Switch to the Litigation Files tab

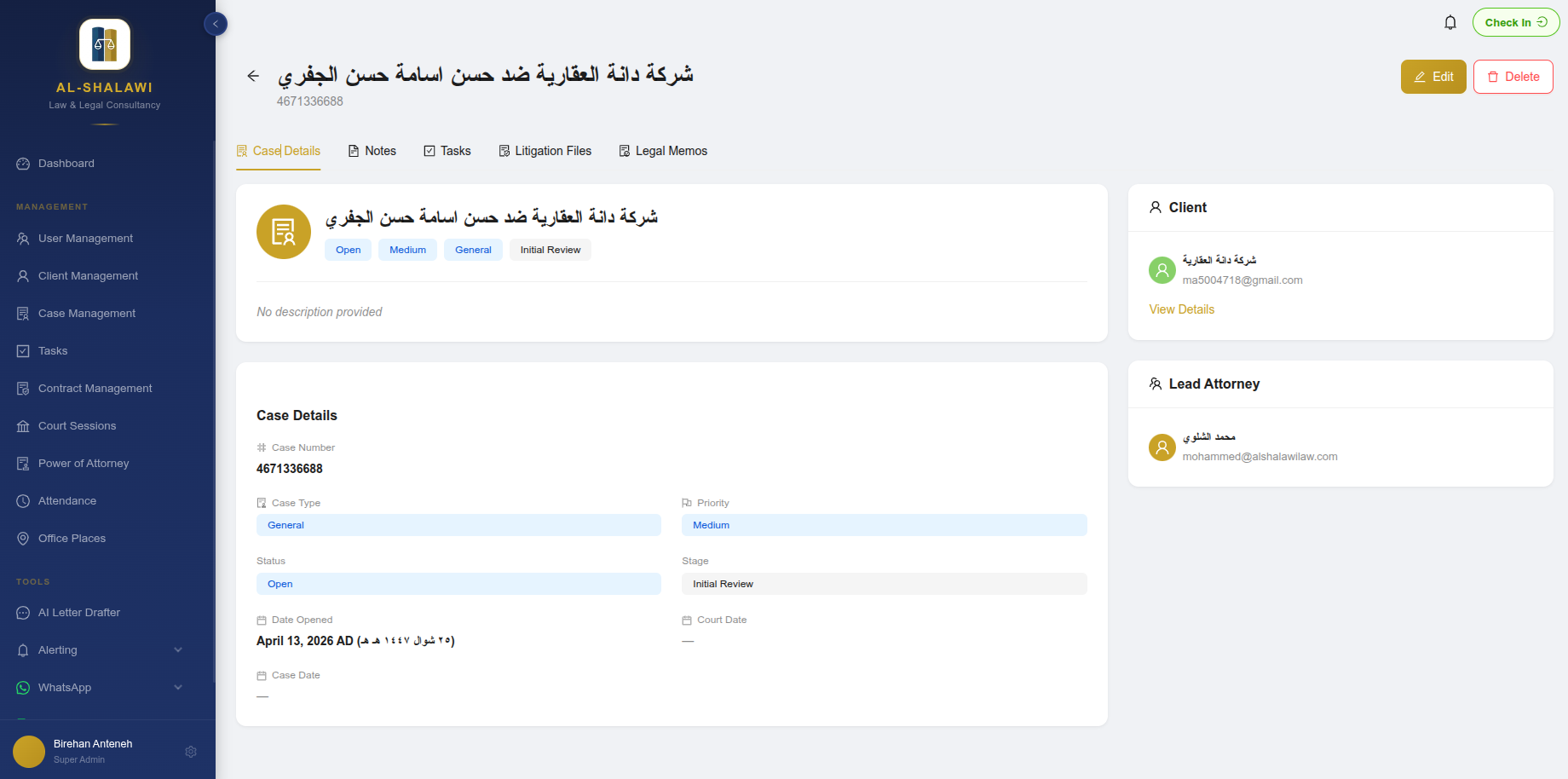[545, 150]
